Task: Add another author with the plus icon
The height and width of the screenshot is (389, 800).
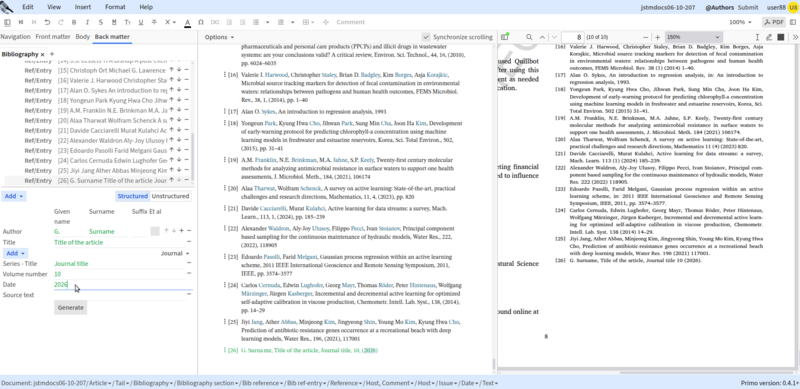Action: 182,231
